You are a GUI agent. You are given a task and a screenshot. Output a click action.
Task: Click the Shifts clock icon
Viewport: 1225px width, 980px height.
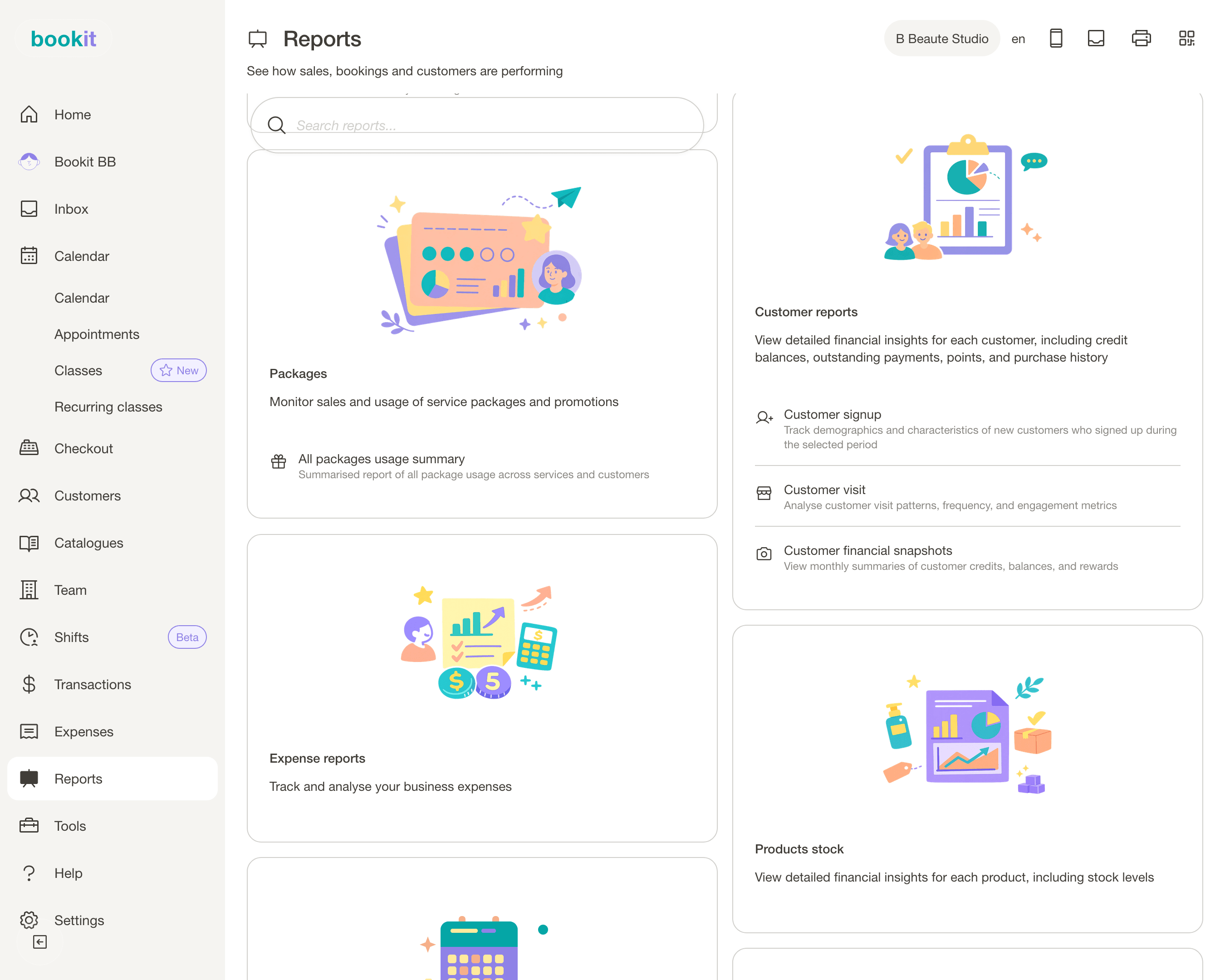click(x=29, y=637)
